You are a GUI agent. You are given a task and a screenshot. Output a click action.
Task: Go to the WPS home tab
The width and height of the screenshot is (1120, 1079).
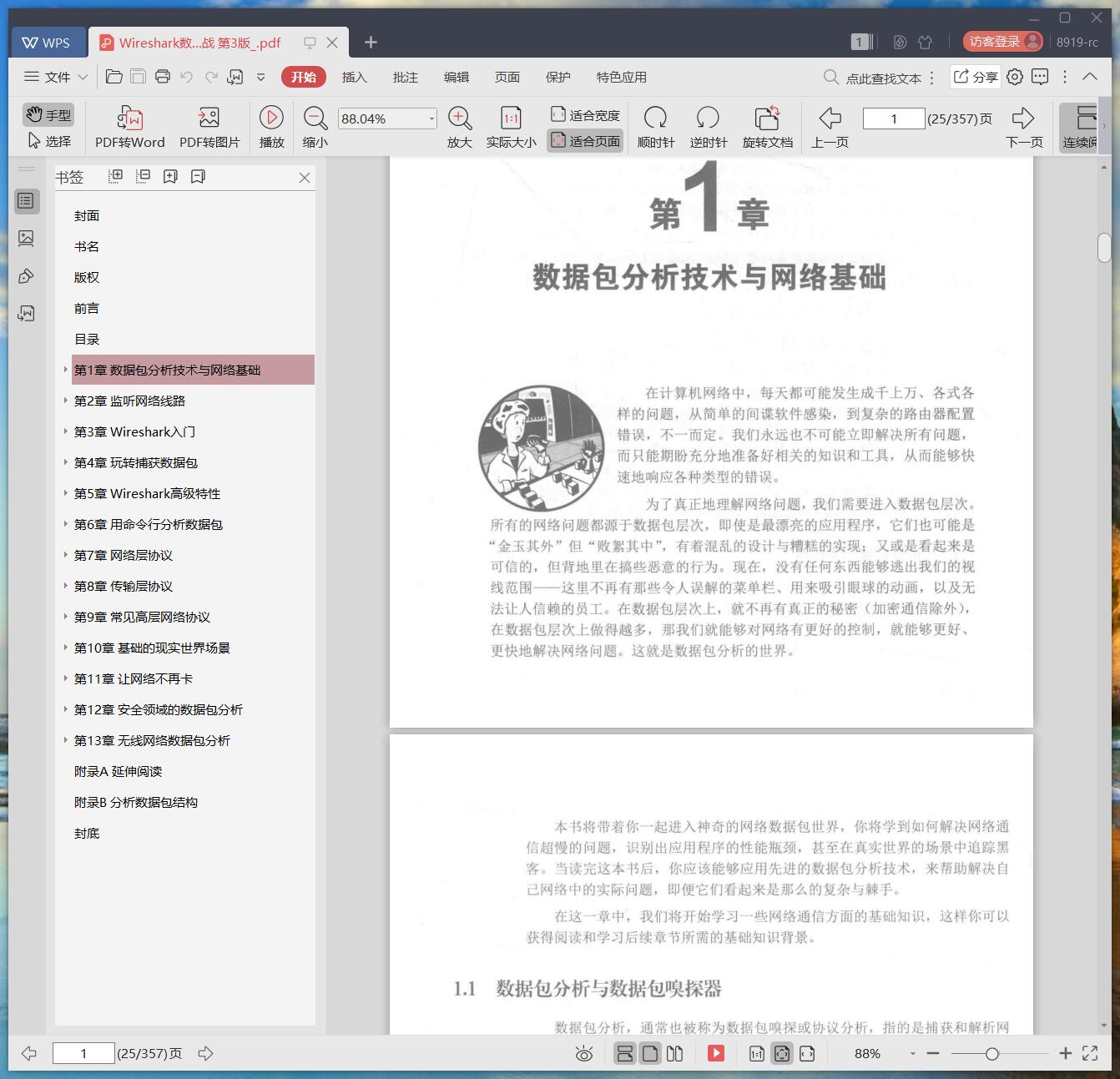[47, 43]
